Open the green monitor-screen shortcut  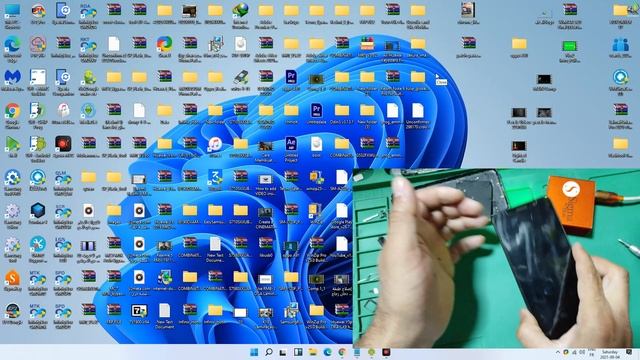(569, 45)
